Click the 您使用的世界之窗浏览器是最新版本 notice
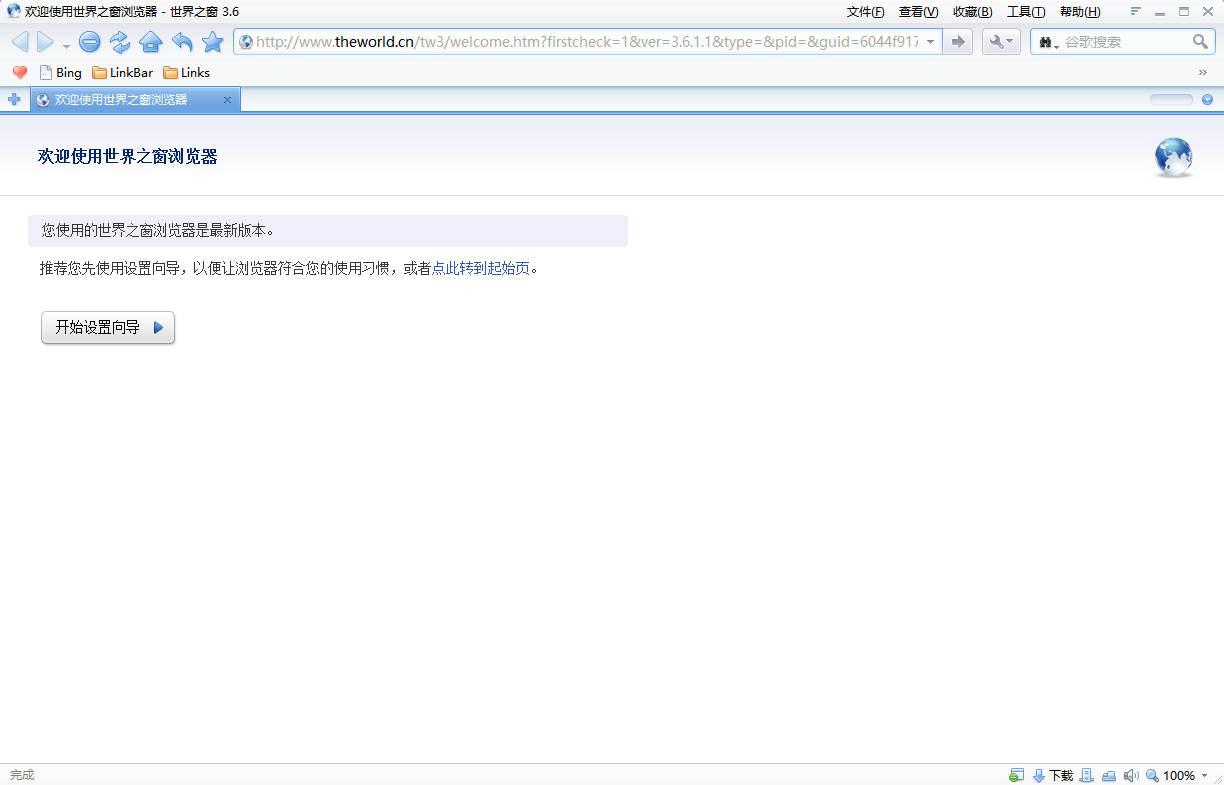Viewport: 1224px width, 785px height. pyautogui.click(x=328, y=231)
